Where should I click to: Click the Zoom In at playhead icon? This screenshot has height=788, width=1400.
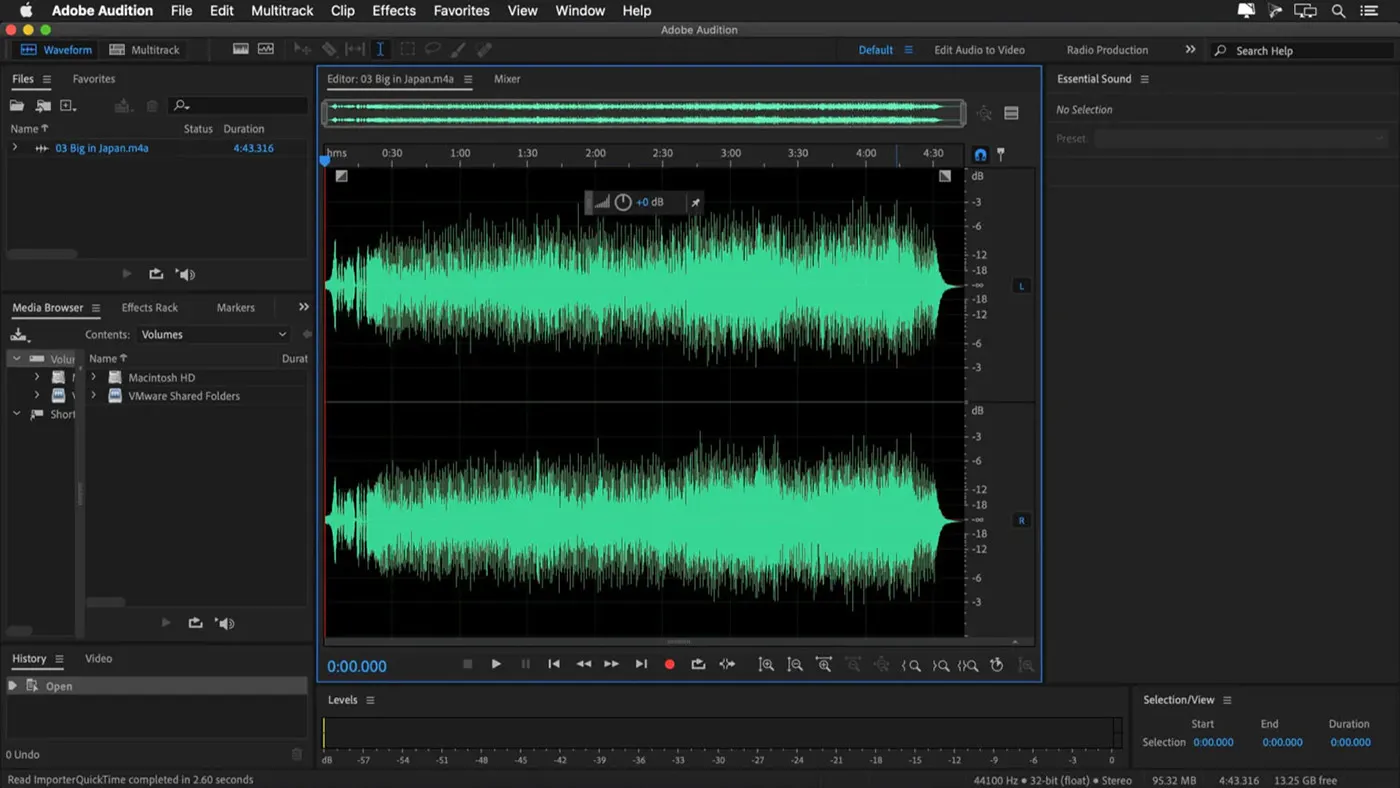pos(823,664)
